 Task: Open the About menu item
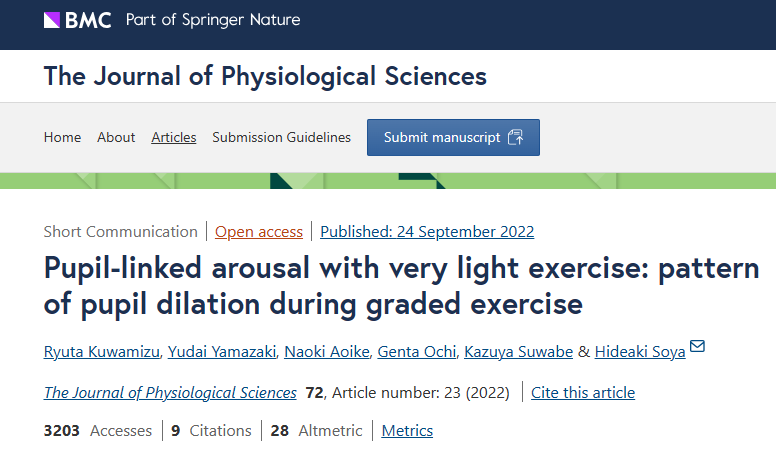coord(116,138)
